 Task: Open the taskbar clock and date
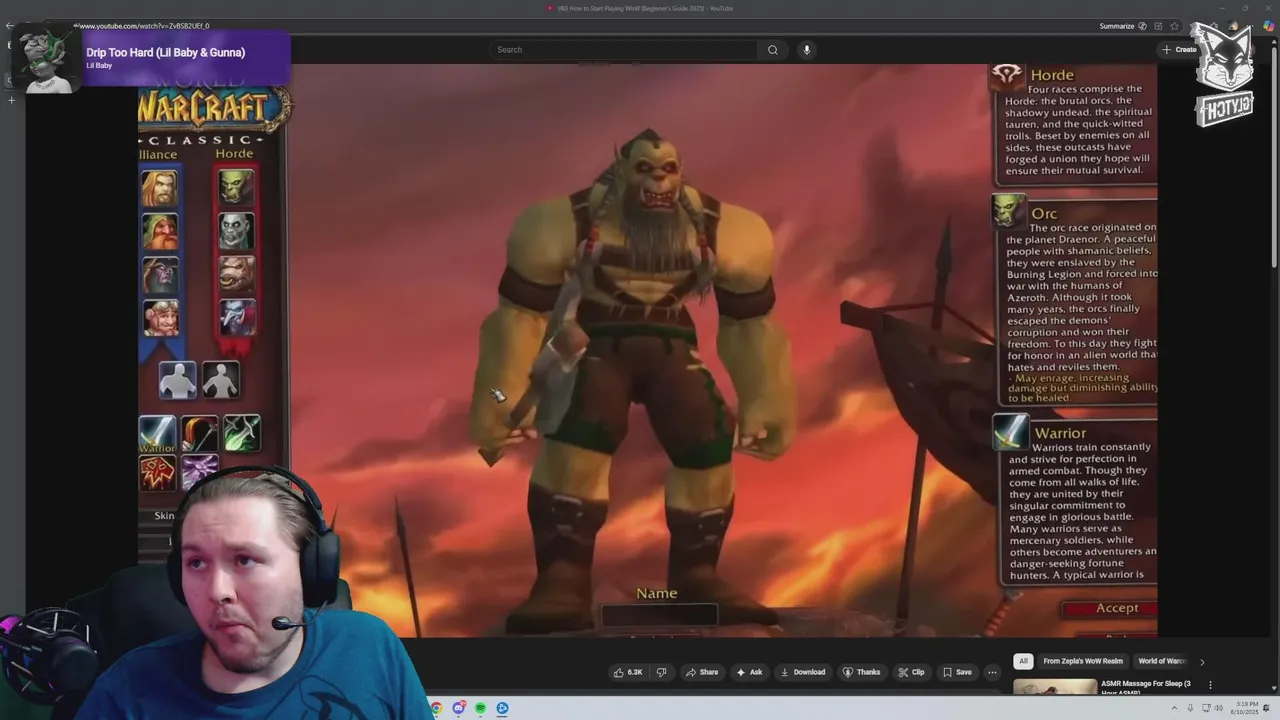tap(1246, 708)
